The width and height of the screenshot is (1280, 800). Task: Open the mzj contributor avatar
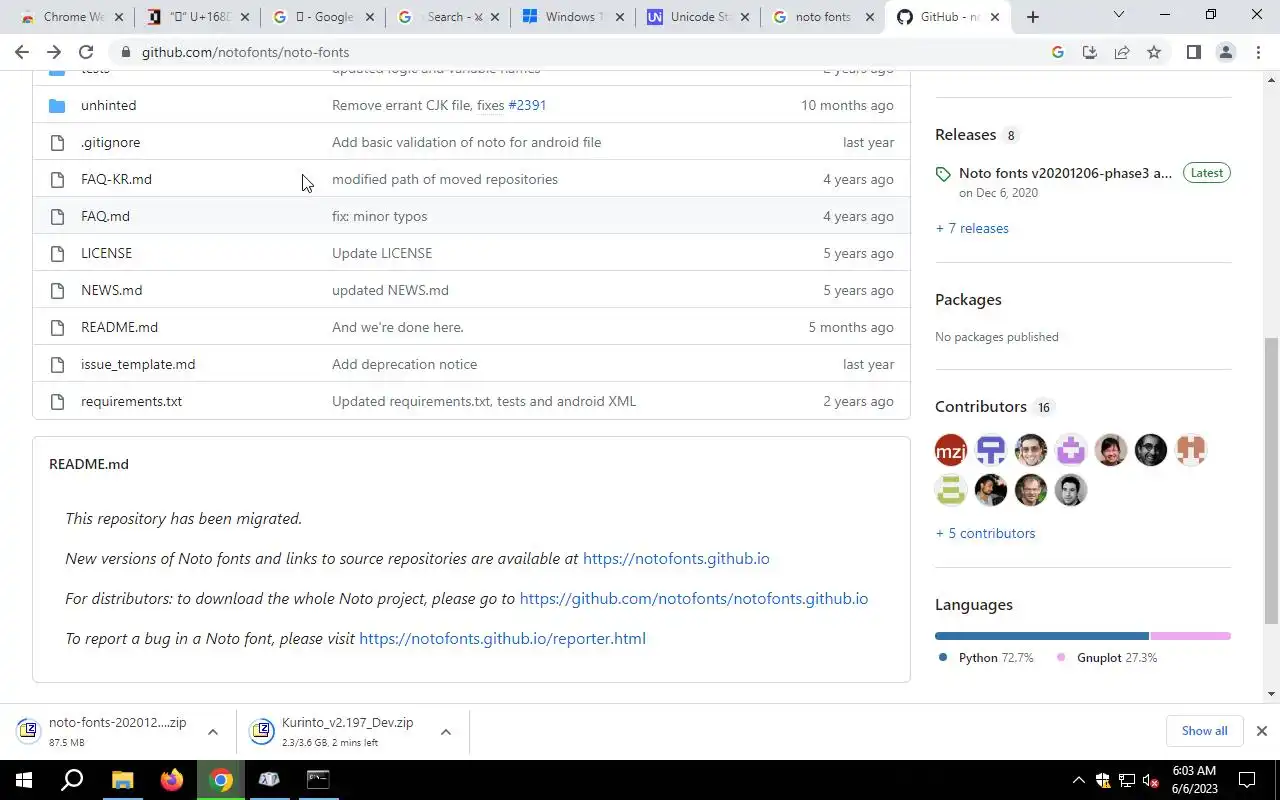point(951,450)
